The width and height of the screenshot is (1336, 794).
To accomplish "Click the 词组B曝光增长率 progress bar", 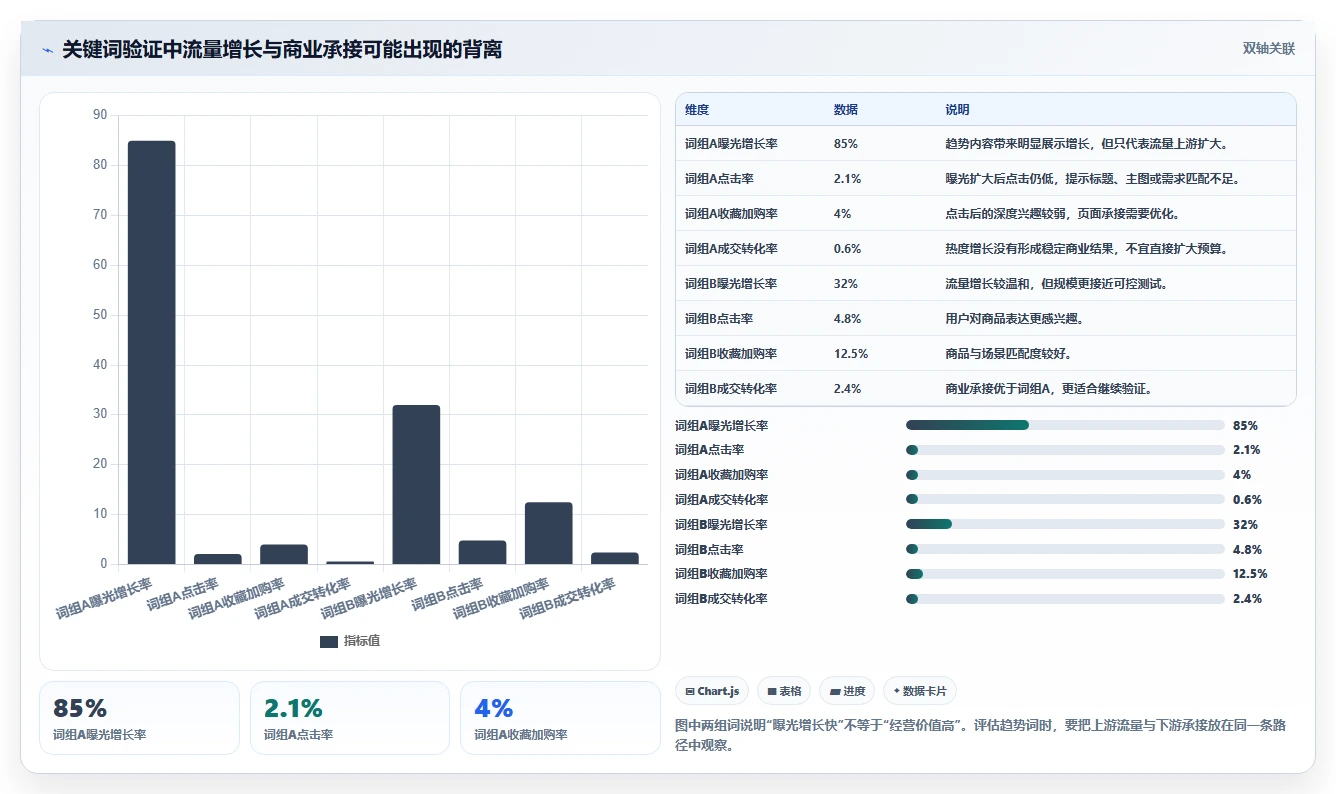I will pos(1065,524).
